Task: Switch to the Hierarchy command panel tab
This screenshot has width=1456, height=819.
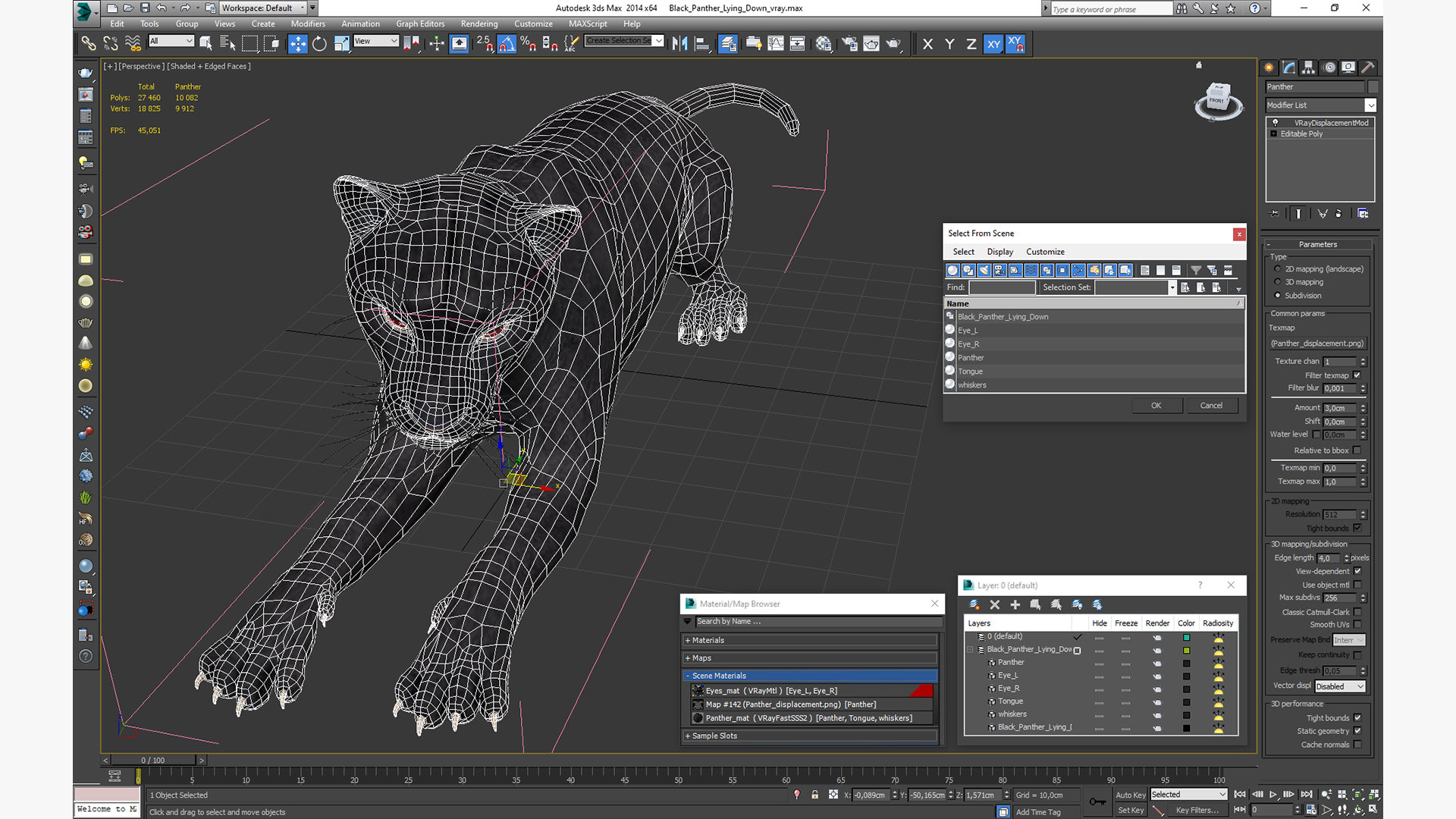Action: 1309,67
